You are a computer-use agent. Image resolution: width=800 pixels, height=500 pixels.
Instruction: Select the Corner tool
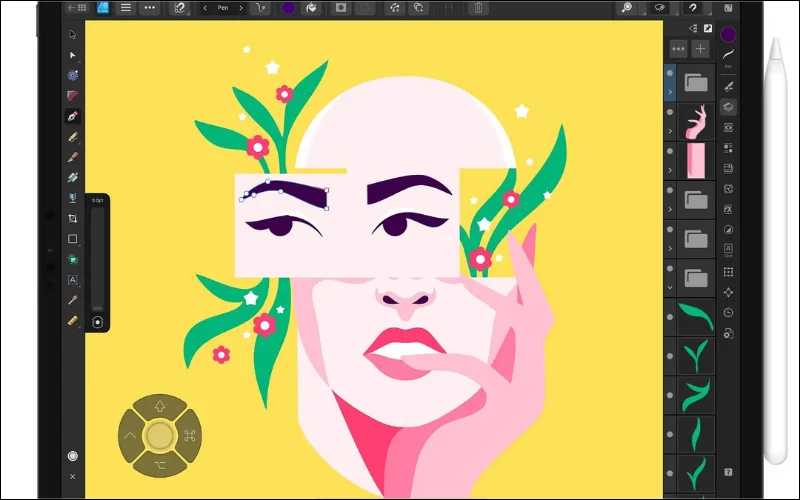pyautogui.click(x=72, y=96)
